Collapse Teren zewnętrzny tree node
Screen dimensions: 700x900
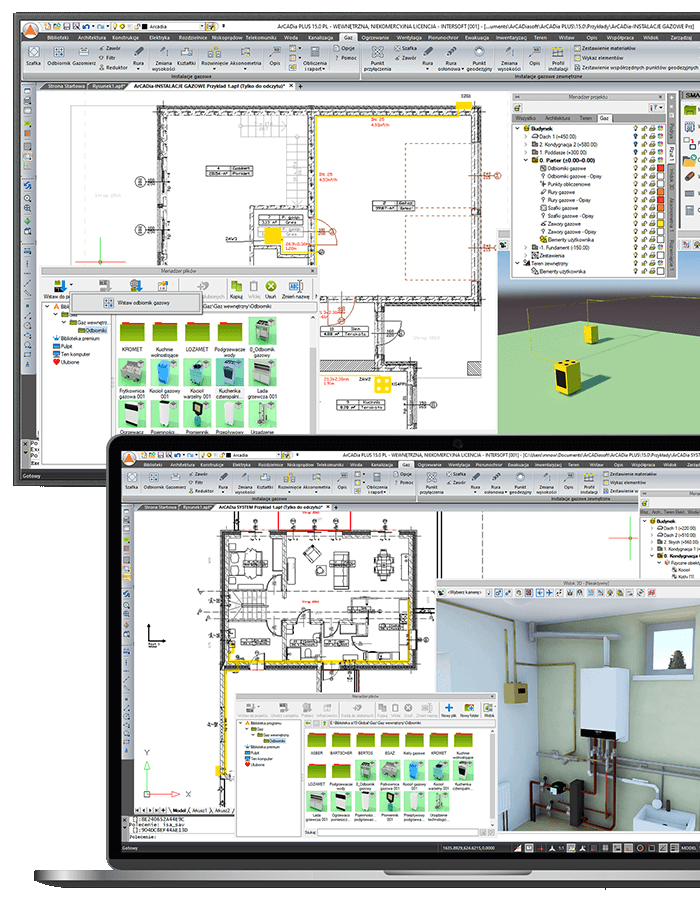tap(518, 263)
